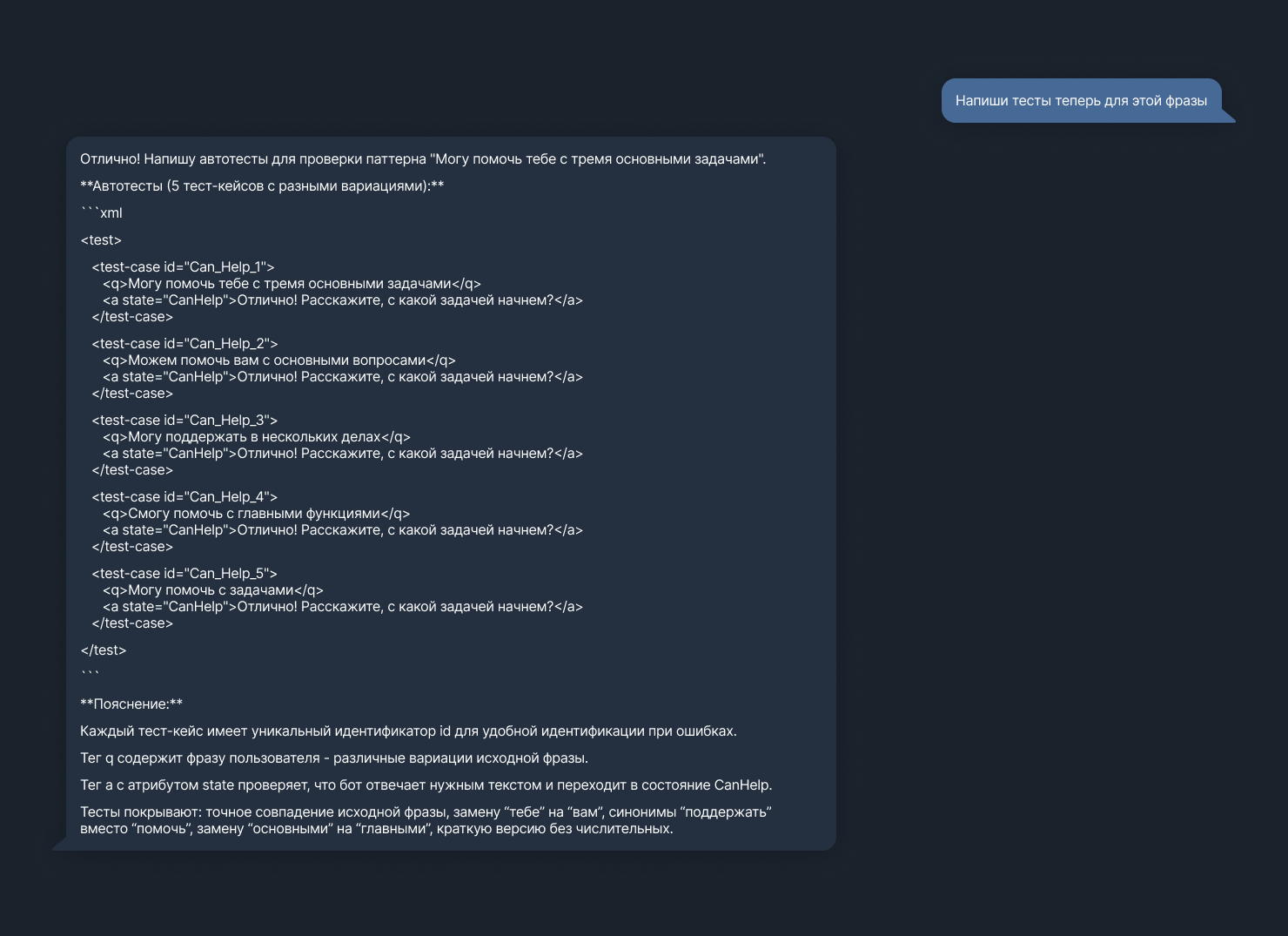Click the user message "Напиши тесты теперь для этой фразы"
The image size is (1288, 936).
(x=1081, y=101)
